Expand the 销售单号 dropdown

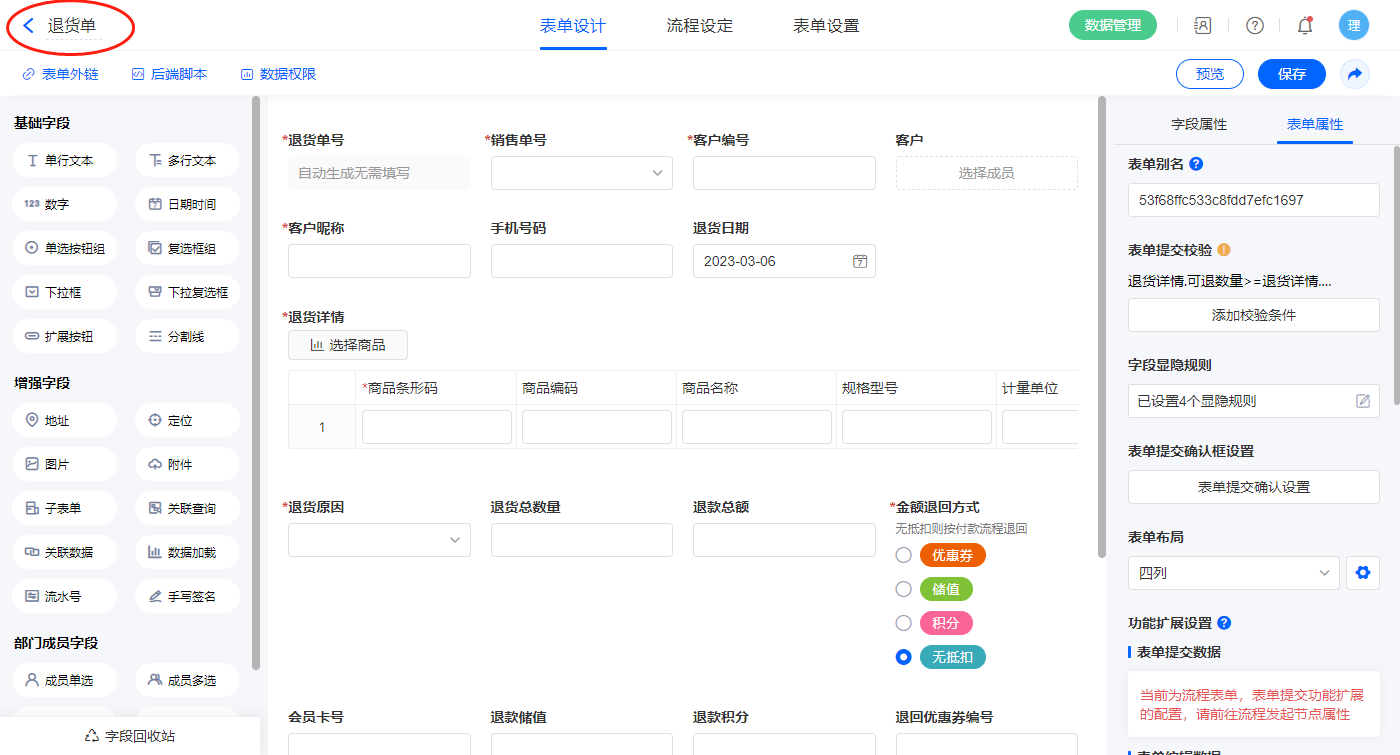[581, 173]
